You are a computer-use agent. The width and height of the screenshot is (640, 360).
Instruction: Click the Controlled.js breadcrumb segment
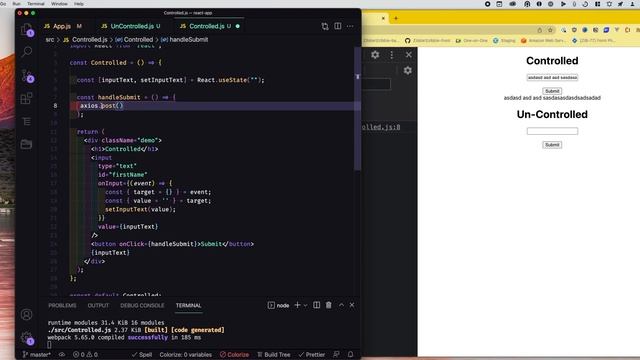pos(85,40)
